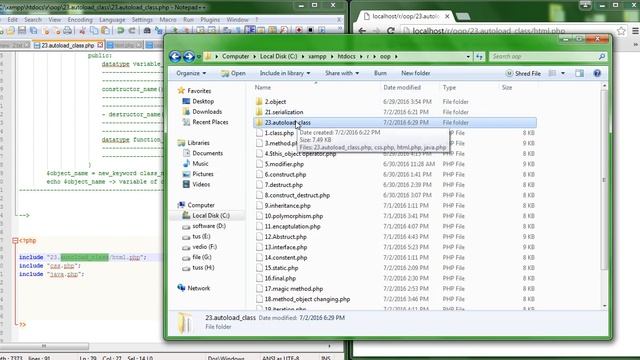Open Explorer address bar history dropdown
The width and height of the screenshot is (640, 360).
pos(468,56)
